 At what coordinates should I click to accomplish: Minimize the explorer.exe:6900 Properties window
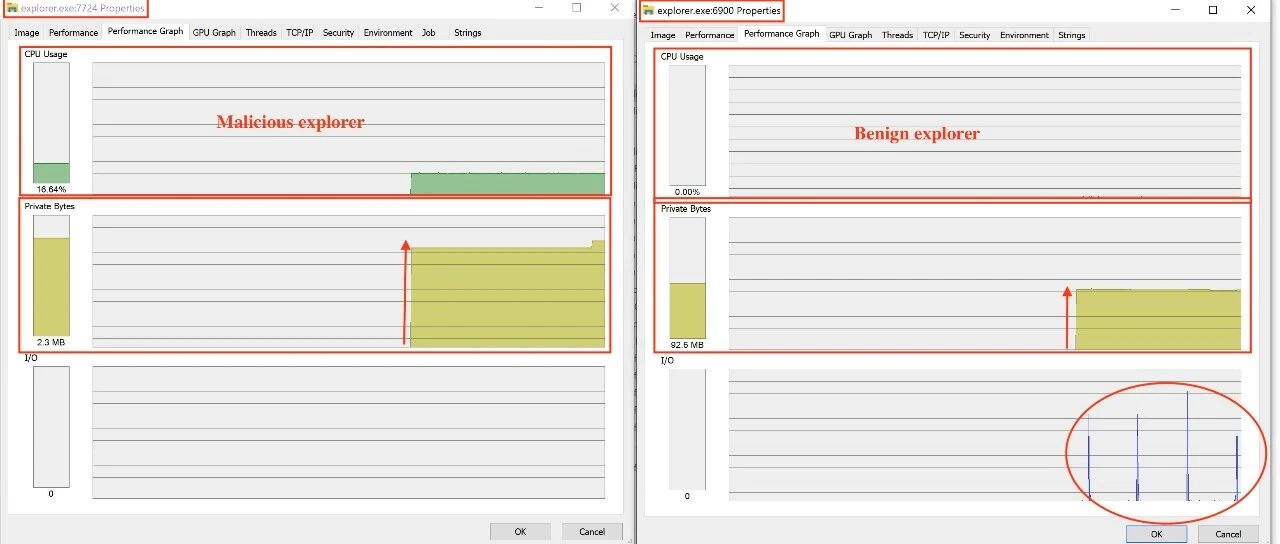[x=1176, y=10]
